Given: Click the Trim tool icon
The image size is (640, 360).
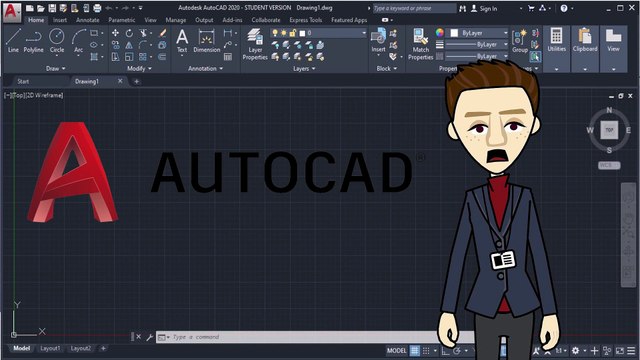Looking at the screenshot, I should pos(143,33).
